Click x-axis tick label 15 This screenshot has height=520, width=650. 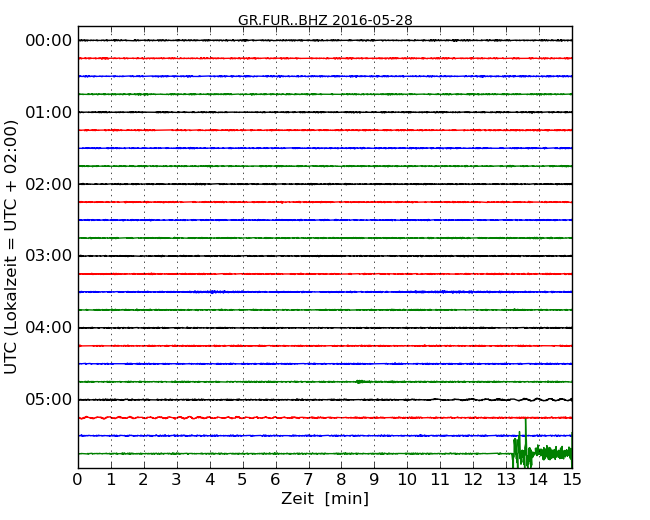572,480
